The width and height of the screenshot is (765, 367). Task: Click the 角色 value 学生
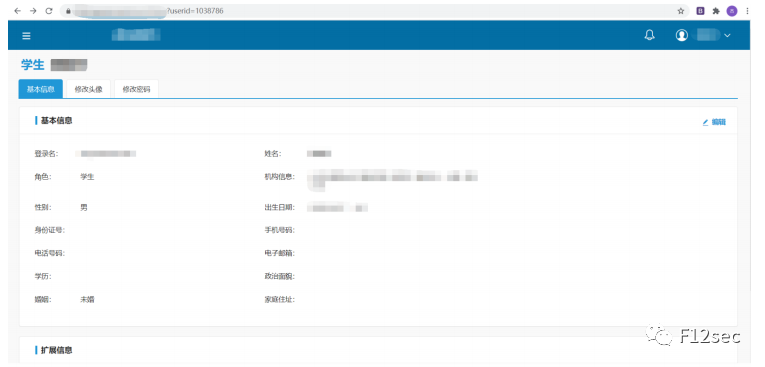[87, 177]
